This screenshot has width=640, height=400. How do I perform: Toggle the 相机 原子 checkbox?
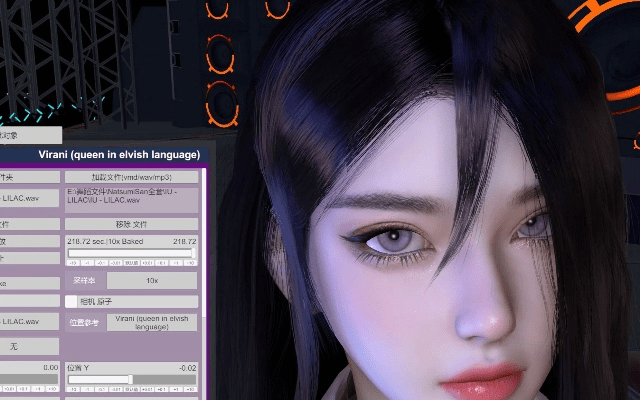(x=72, y=301)
